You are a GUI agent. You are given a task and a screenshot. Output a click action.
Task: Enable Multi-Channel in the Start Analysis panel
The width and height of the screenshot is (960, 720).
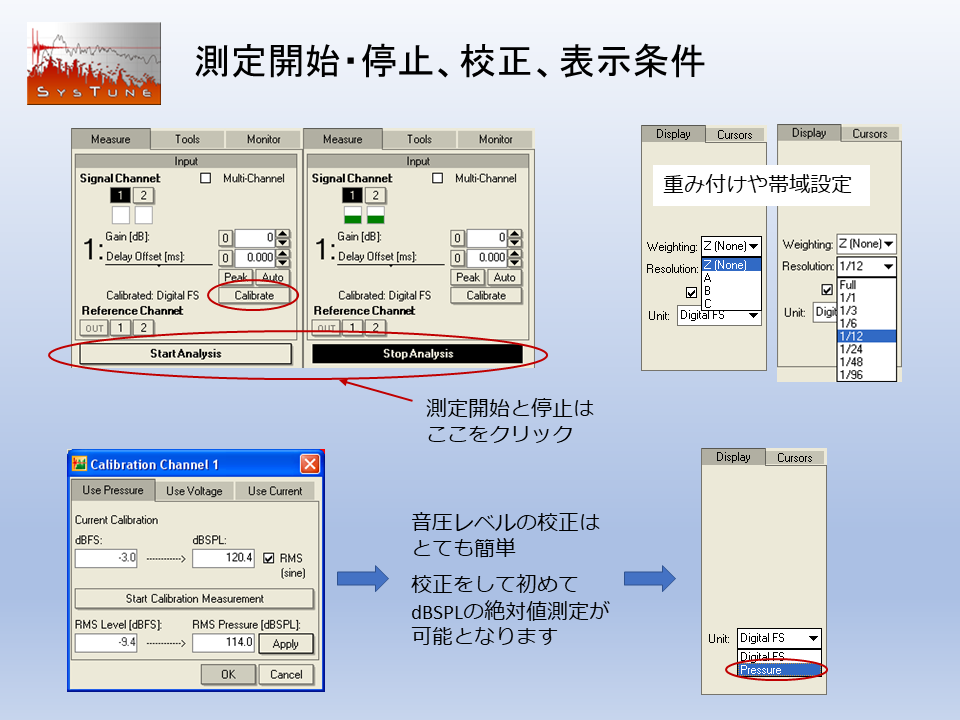[x=206, y=178]
